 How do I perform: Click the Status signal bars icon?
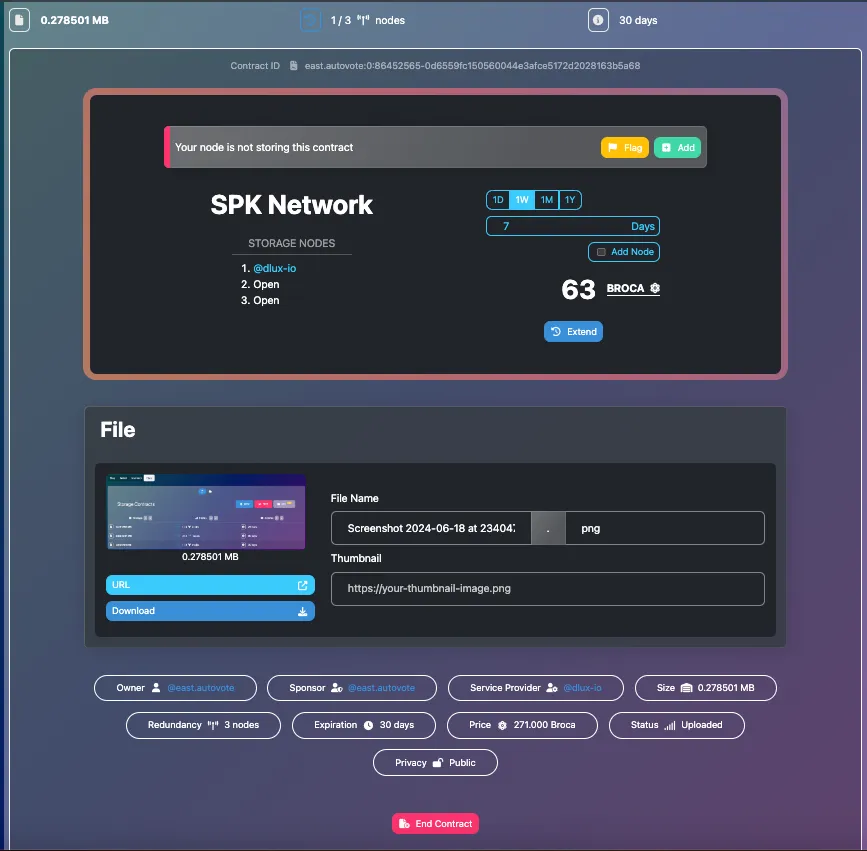670,725
